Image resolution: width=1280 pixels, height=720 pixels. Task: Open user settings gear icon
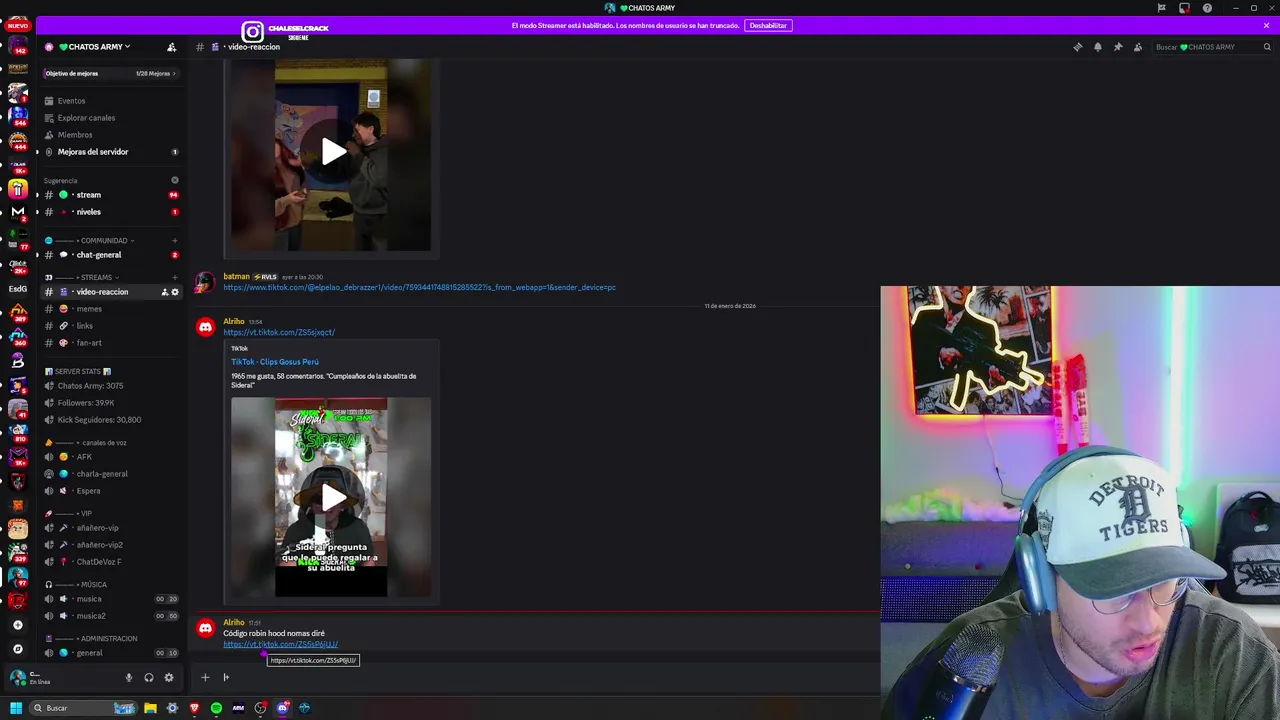pyautogui.click(x=169, y=677)
